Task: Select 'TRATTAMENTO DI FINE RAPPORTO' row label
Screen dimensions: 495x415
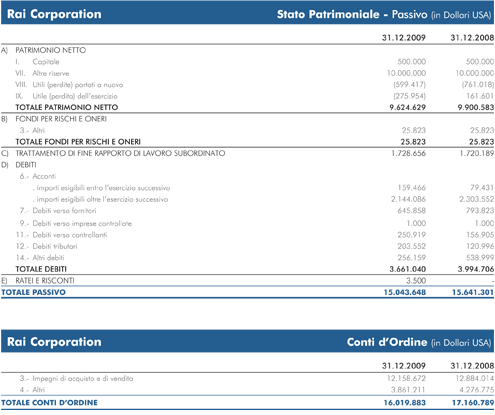Action: (120, 153)
